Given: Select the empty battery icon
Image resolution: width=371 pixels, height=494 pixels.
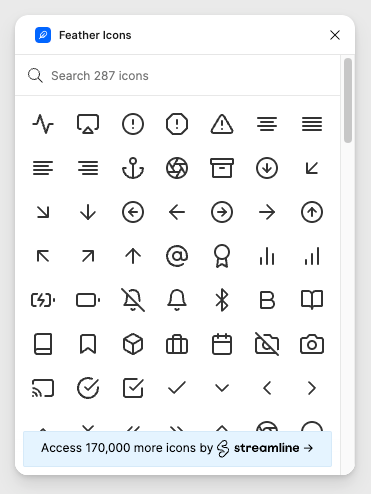Looking at the screenshot, I should [x=88, y=300].
